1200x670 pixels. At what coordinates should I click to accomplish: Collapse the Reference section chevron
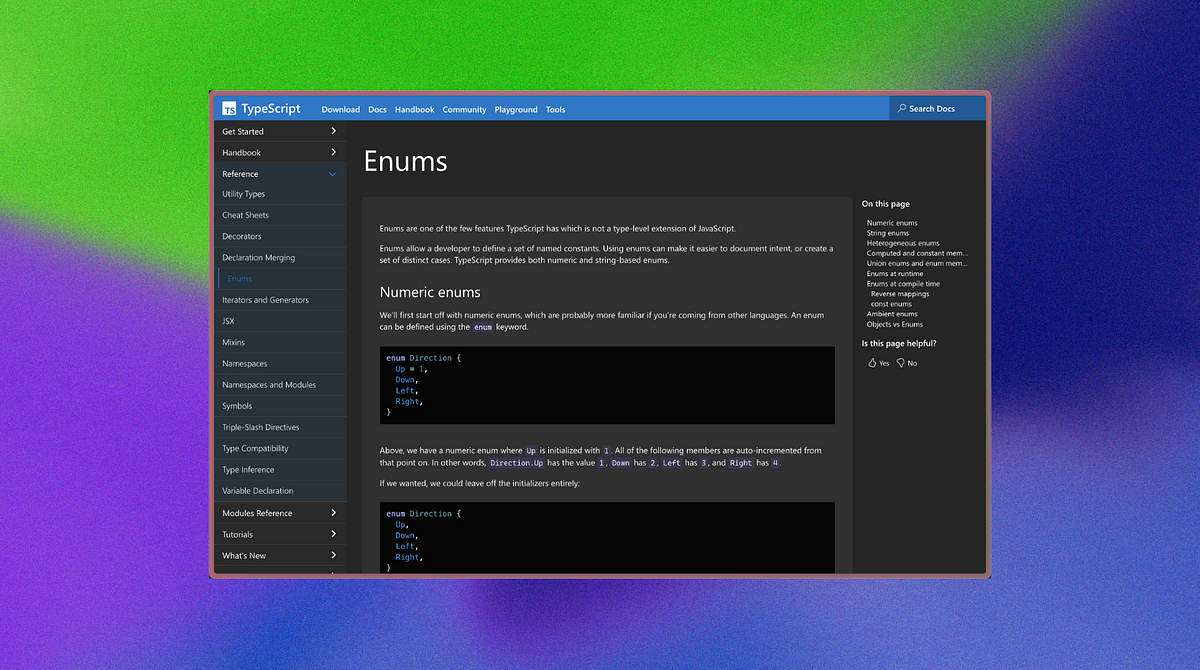tap(333, 174)
